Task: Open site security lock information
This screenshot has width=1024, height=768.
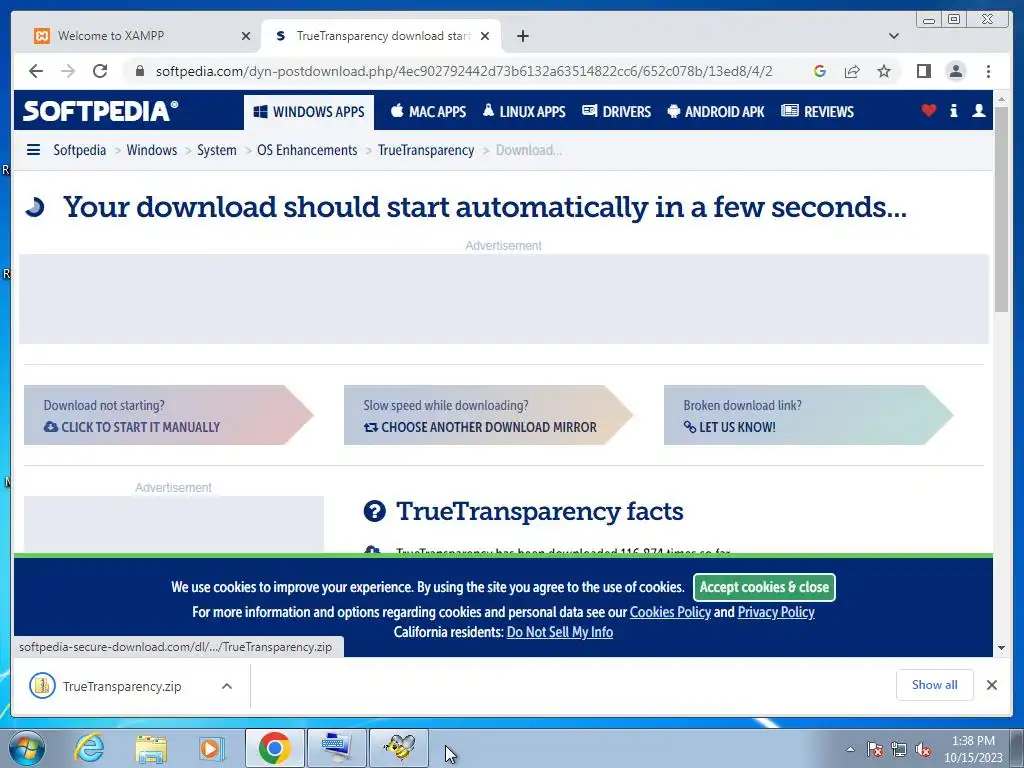Action: coord(139,71)
